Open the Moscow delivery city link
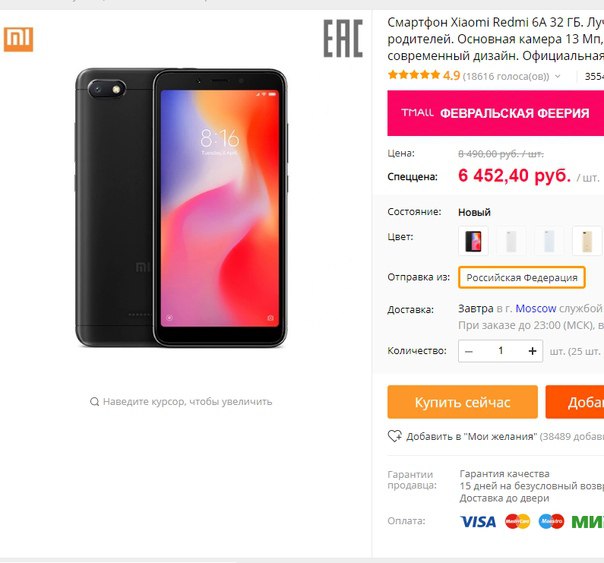604x563 pixels. click(x=535, y=308)
